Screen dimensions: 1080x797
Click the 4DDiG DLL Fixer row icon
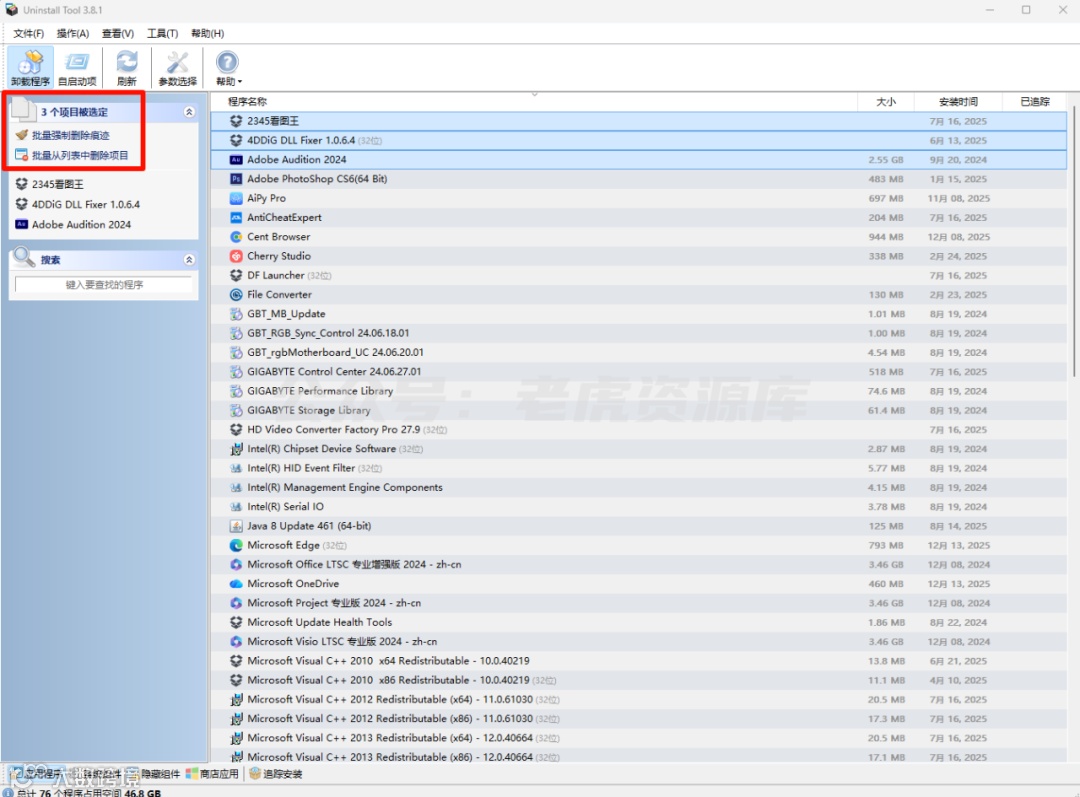pyautogui.click(x=236, y=141)
